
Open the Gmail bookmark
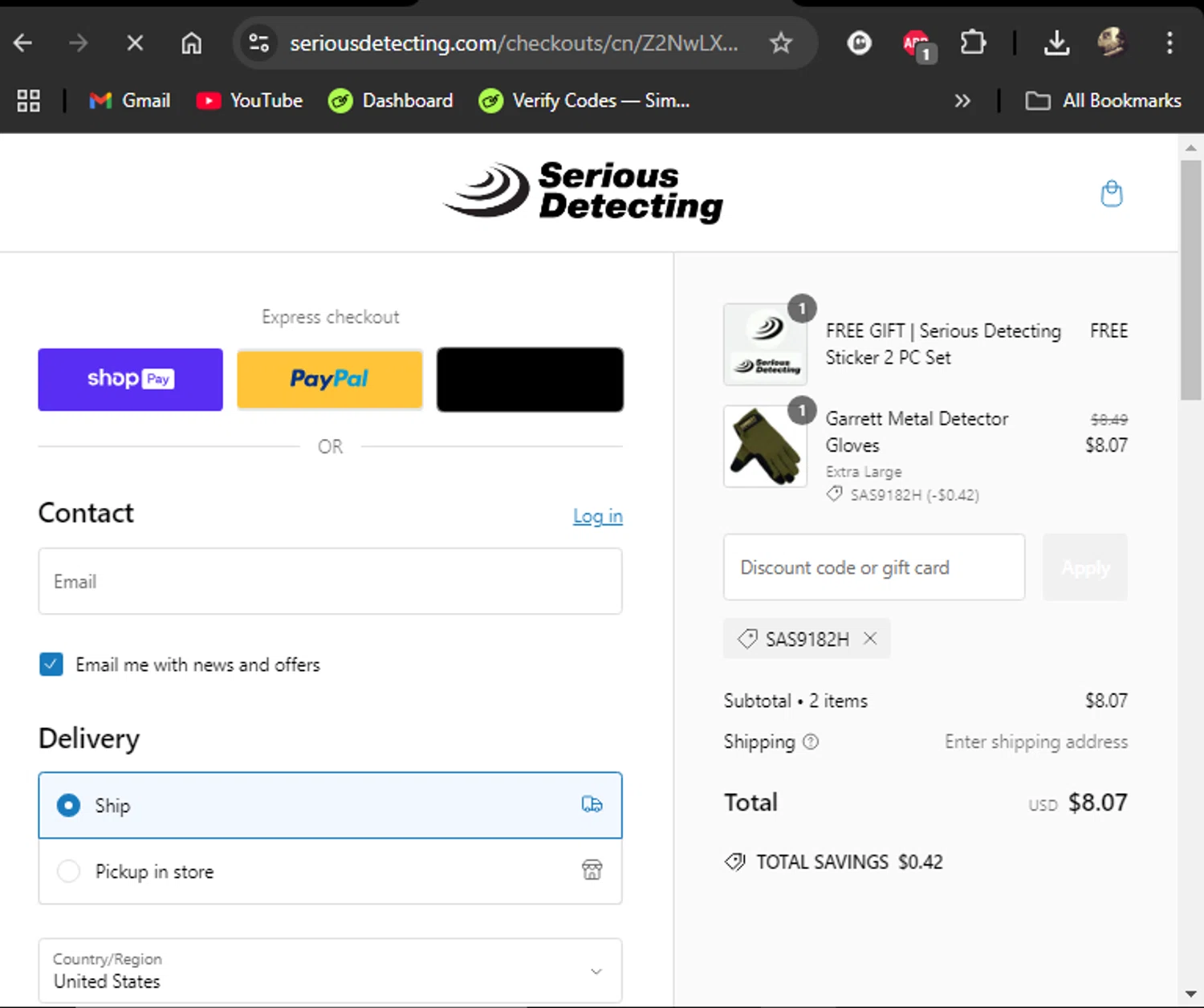130,100
